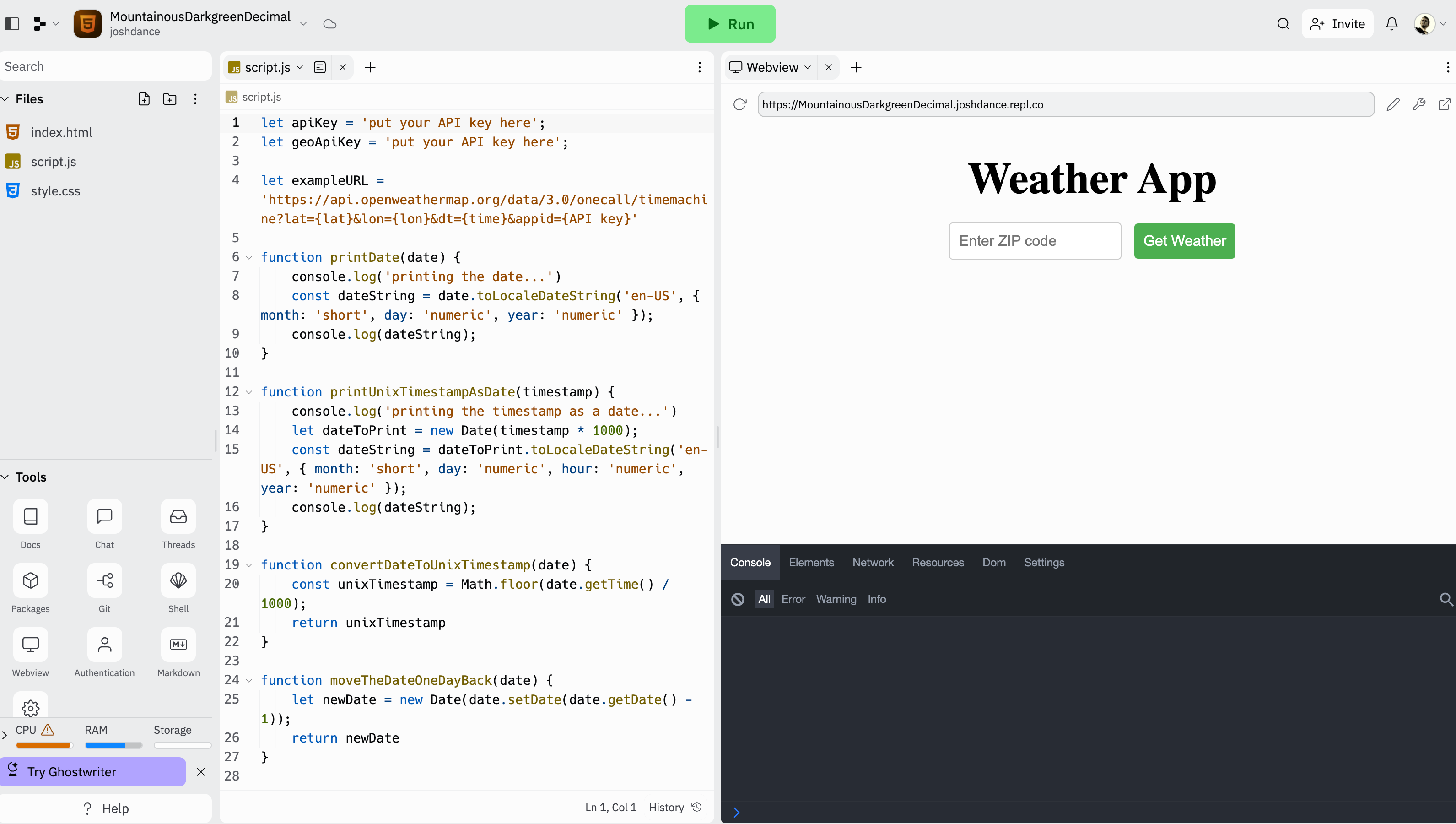Viewport: 1456px width, 824px height.
Task: Close the script.js tab
Action: point(343,67)
